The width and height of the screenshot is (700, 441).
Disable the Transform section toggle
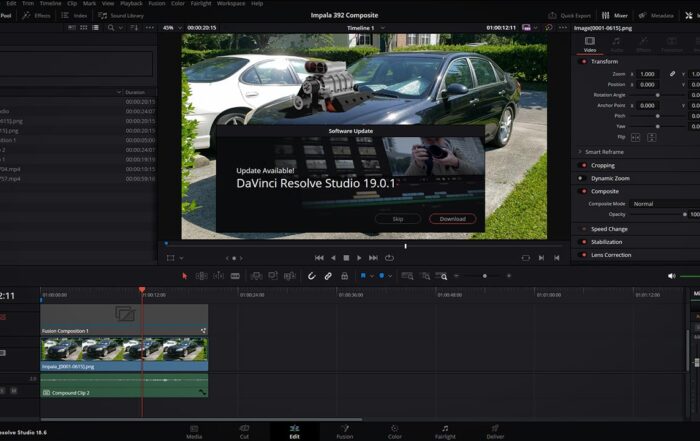(x=583, y=61)
